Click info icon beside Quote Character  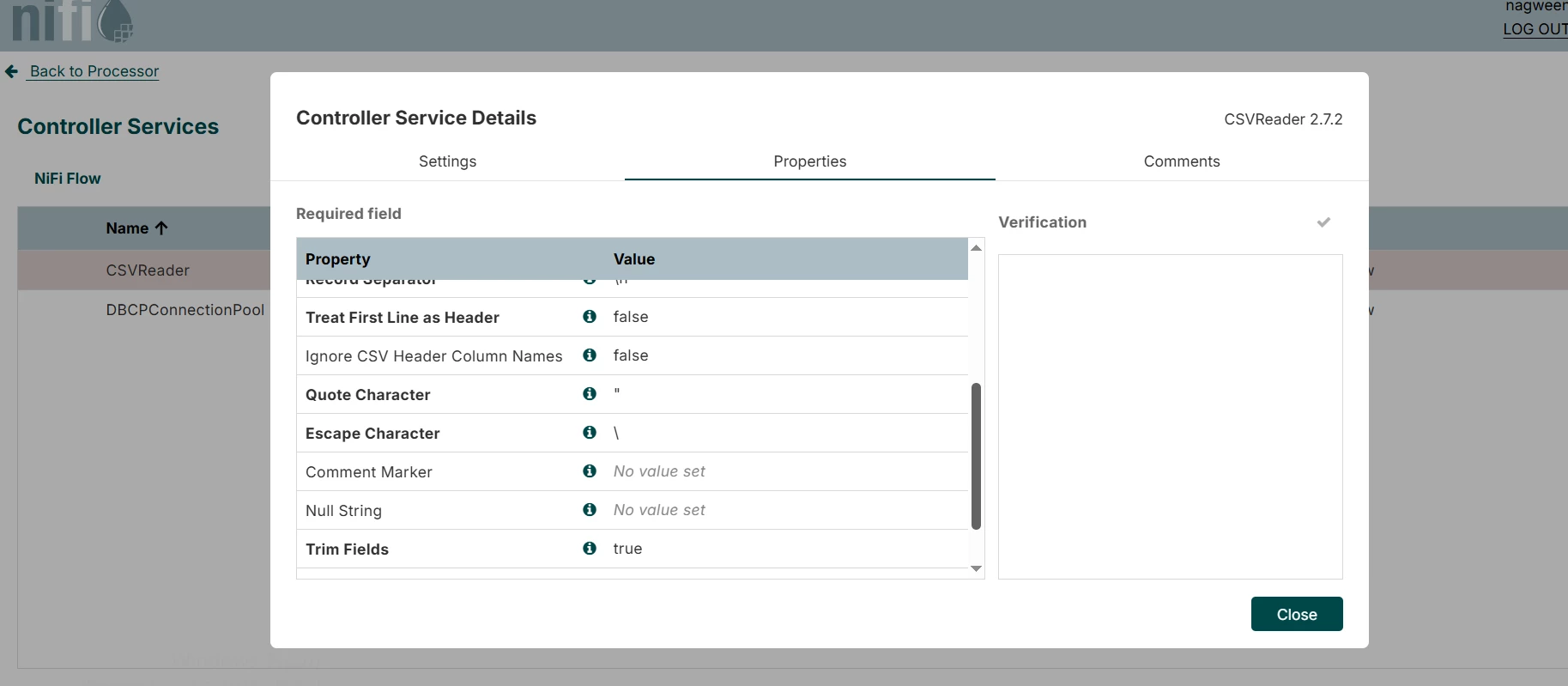(x=590, y=394)
